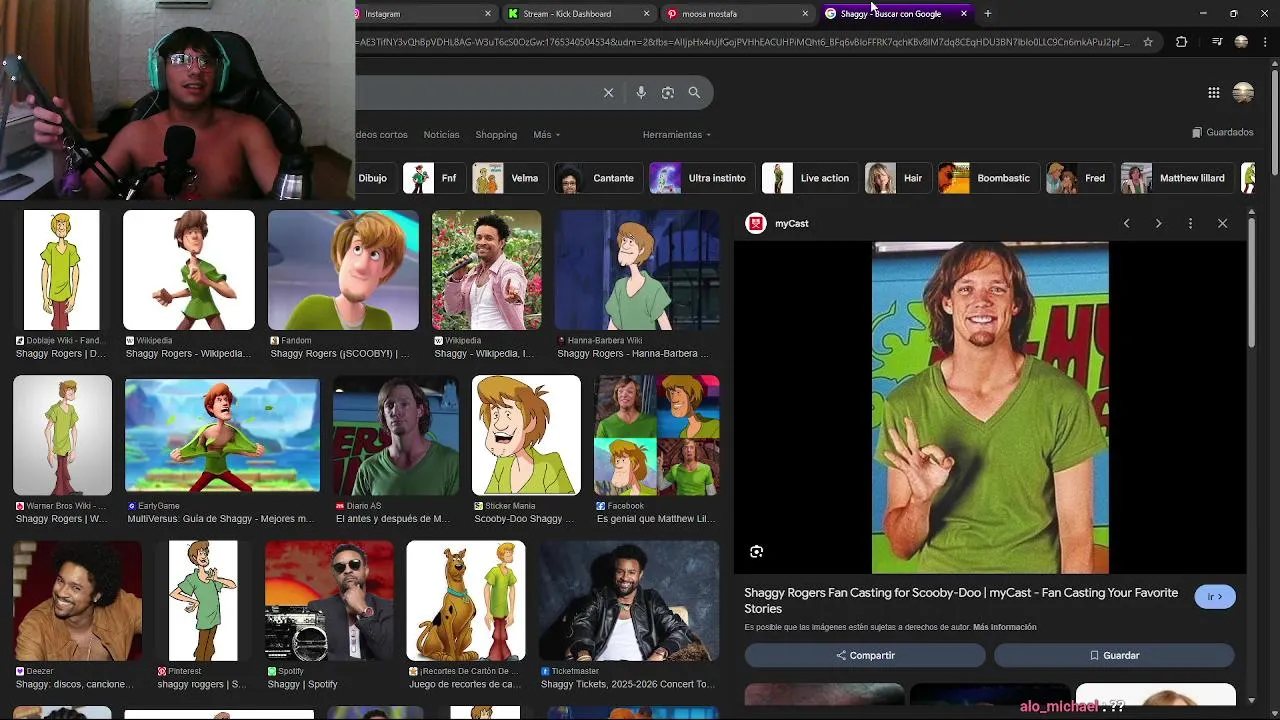
Task: Click inside the Google search input field
Action: 475,92
